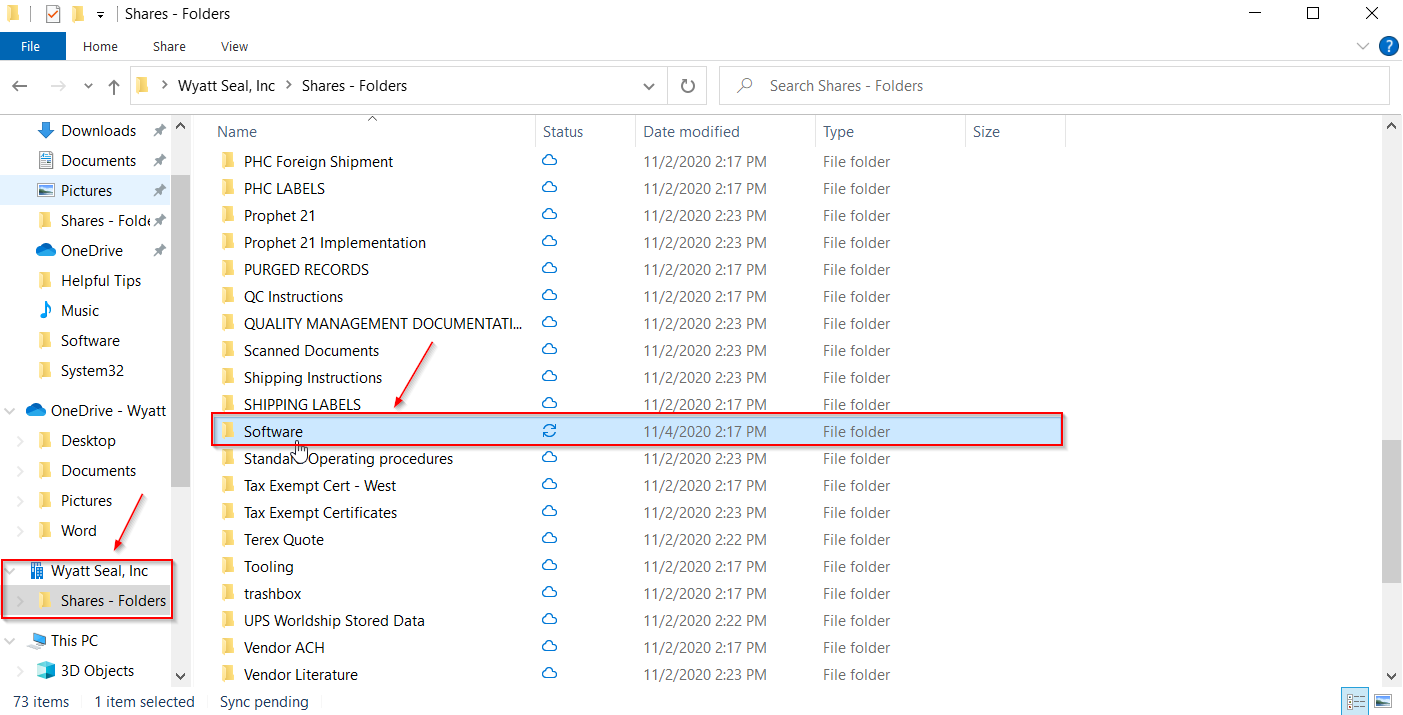Click the cloud status icon of Terex Quote

coord(549,539)
